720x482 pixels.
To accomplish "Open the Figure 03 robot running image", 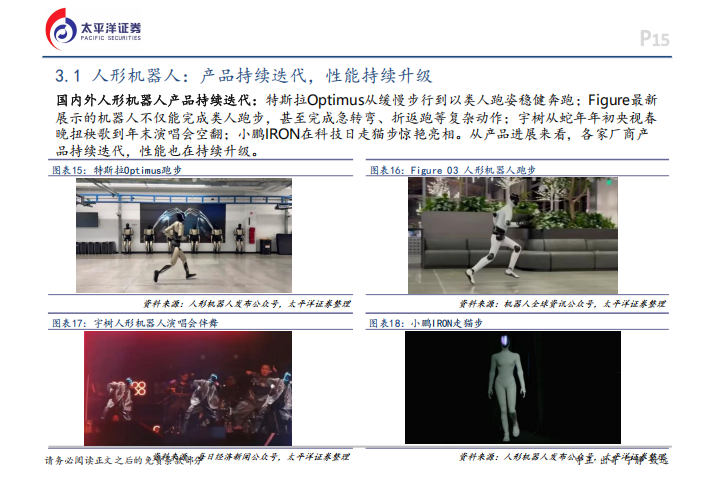I will (512, 235).
